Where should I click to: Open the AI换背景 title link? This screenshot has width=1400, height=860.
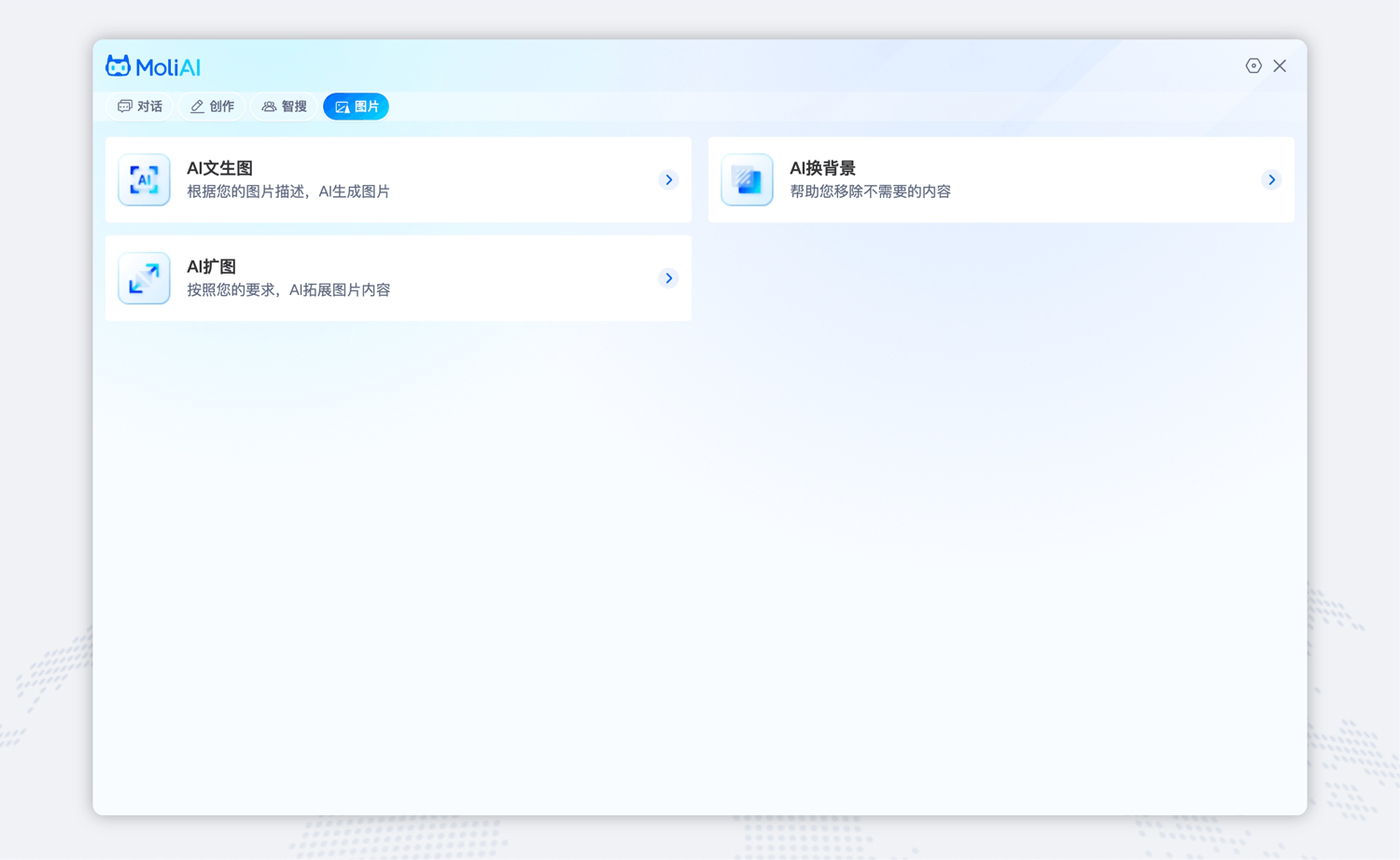point(822,168)
